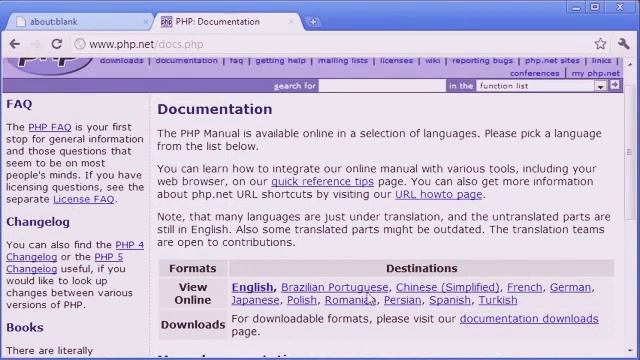Click the address bar URL
640x360 pixels.
(x=146, y=44)
